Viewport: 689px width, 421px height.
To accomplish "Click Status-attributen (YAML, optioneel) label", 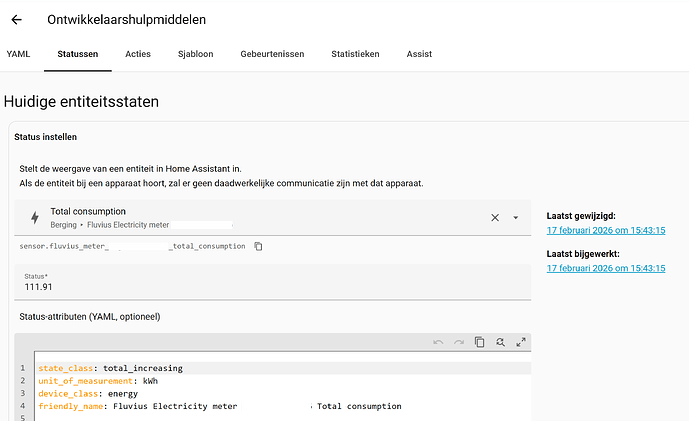I will [x=90, y=317].
